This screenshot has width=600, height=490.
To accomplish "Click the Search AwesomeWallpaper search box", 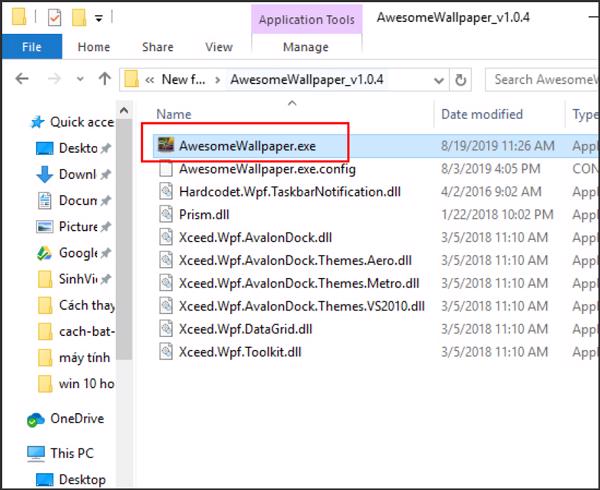I will coord(541,80).
